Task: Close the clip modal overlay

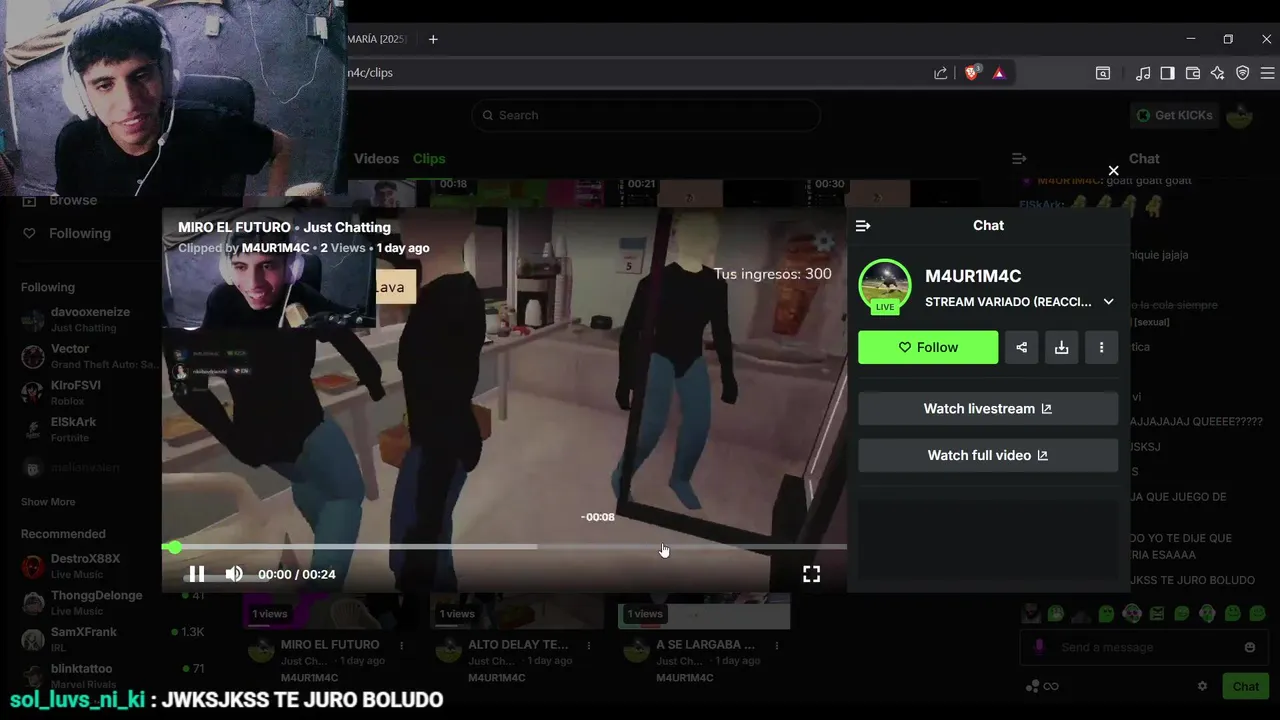Action: coord(1113,171)
